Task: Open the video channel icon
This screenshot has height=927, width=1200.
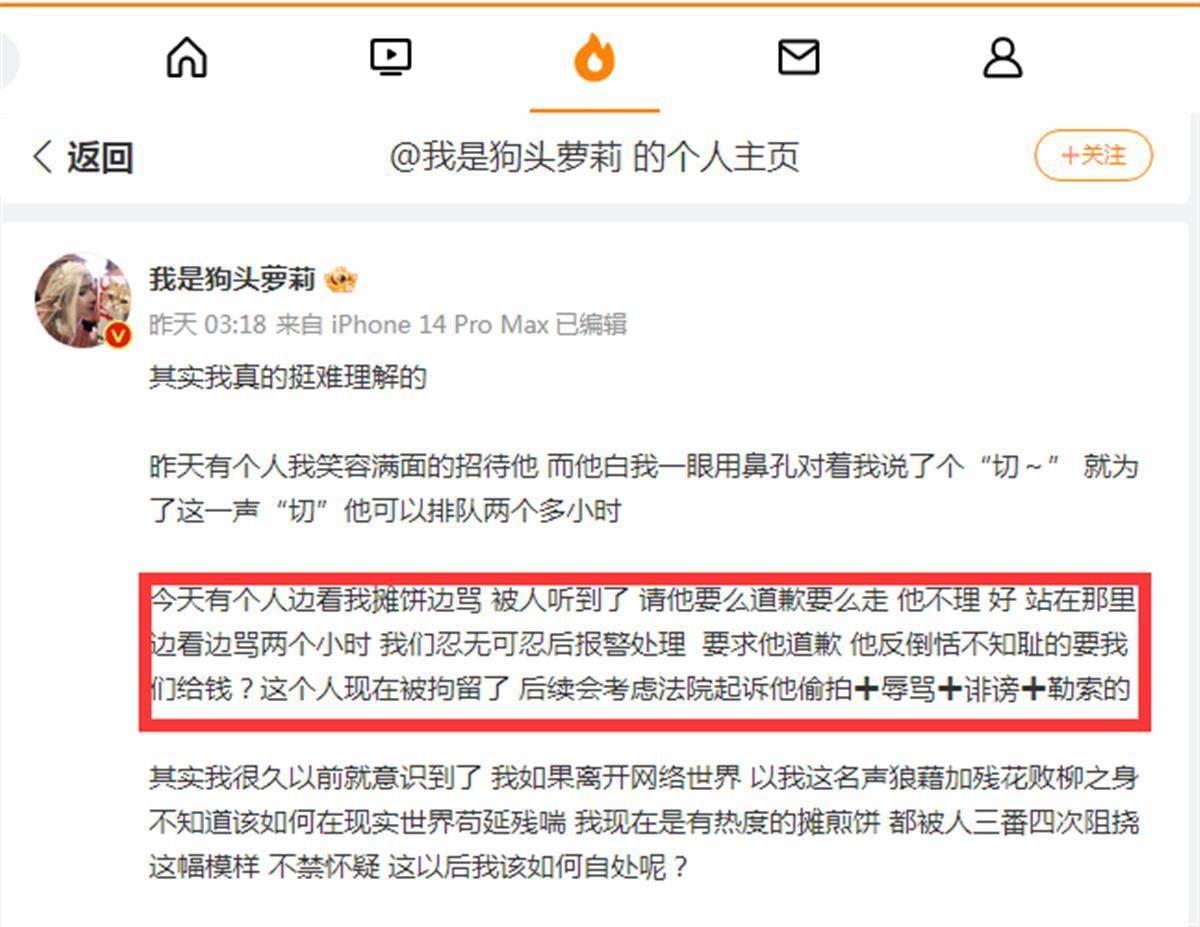Action: coord(390,57)
